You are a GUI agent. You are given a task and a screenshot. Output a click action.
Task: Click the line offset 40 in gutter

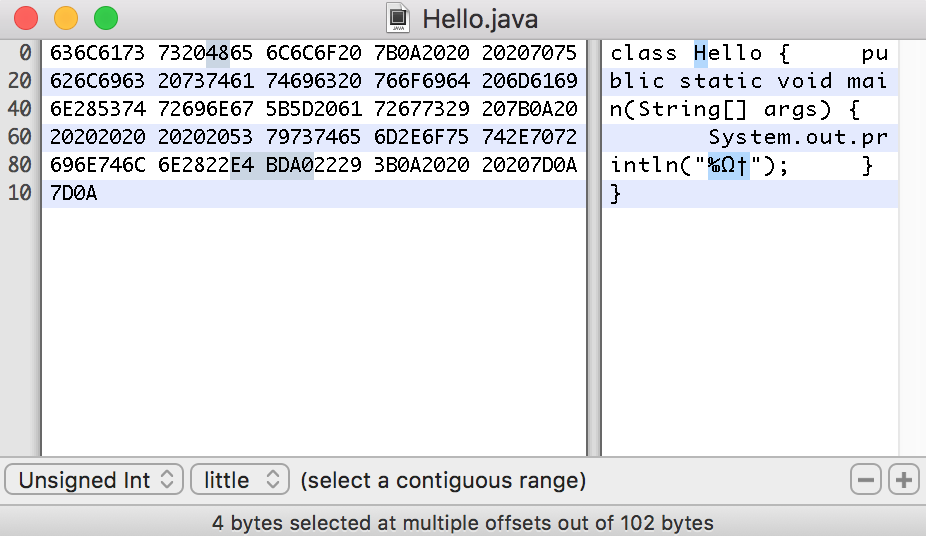pos(20,109)
